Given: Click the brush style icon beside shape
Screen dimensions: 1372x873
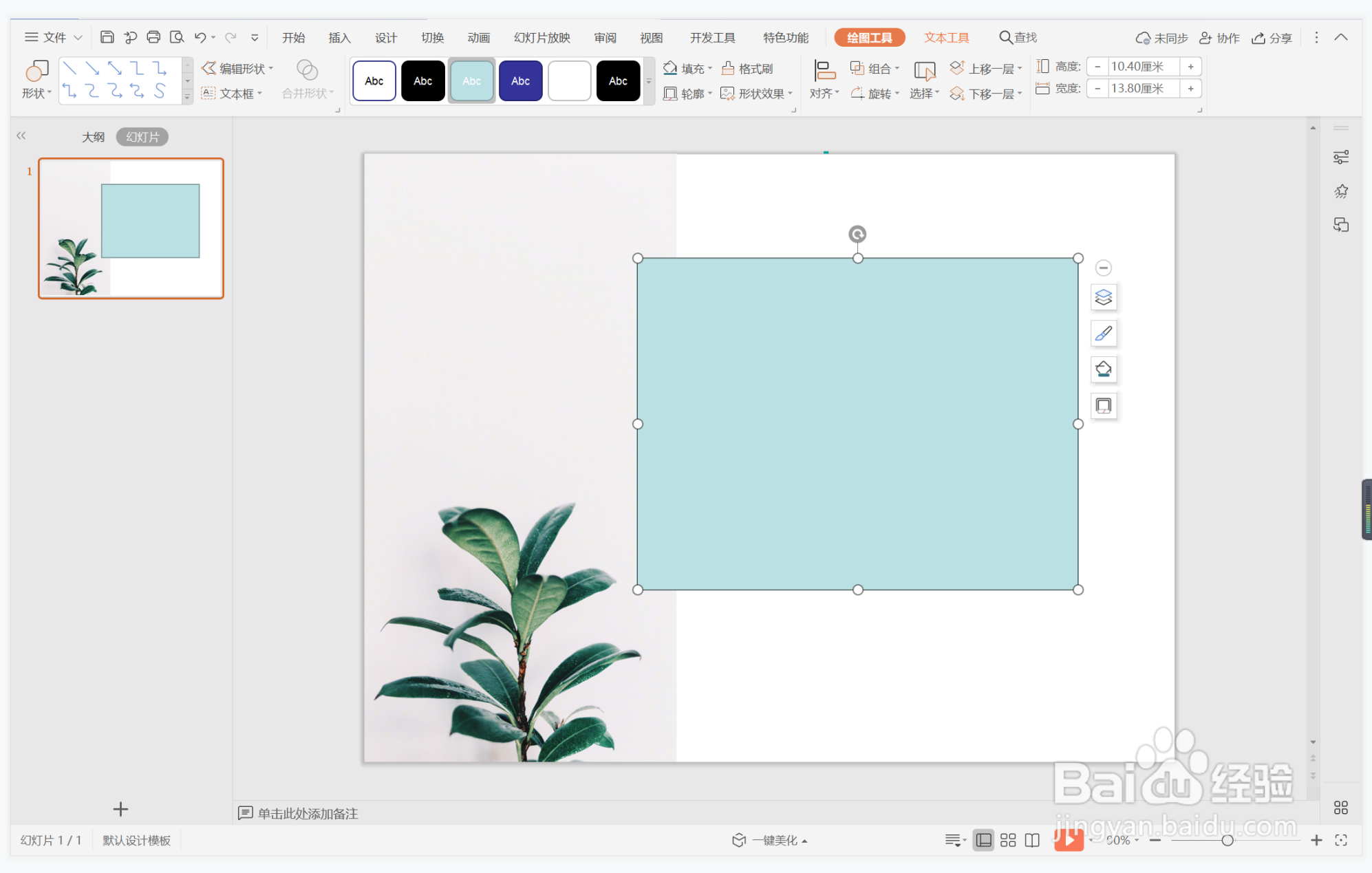Looking at the screenshot, I should (x=1104, y=334).
